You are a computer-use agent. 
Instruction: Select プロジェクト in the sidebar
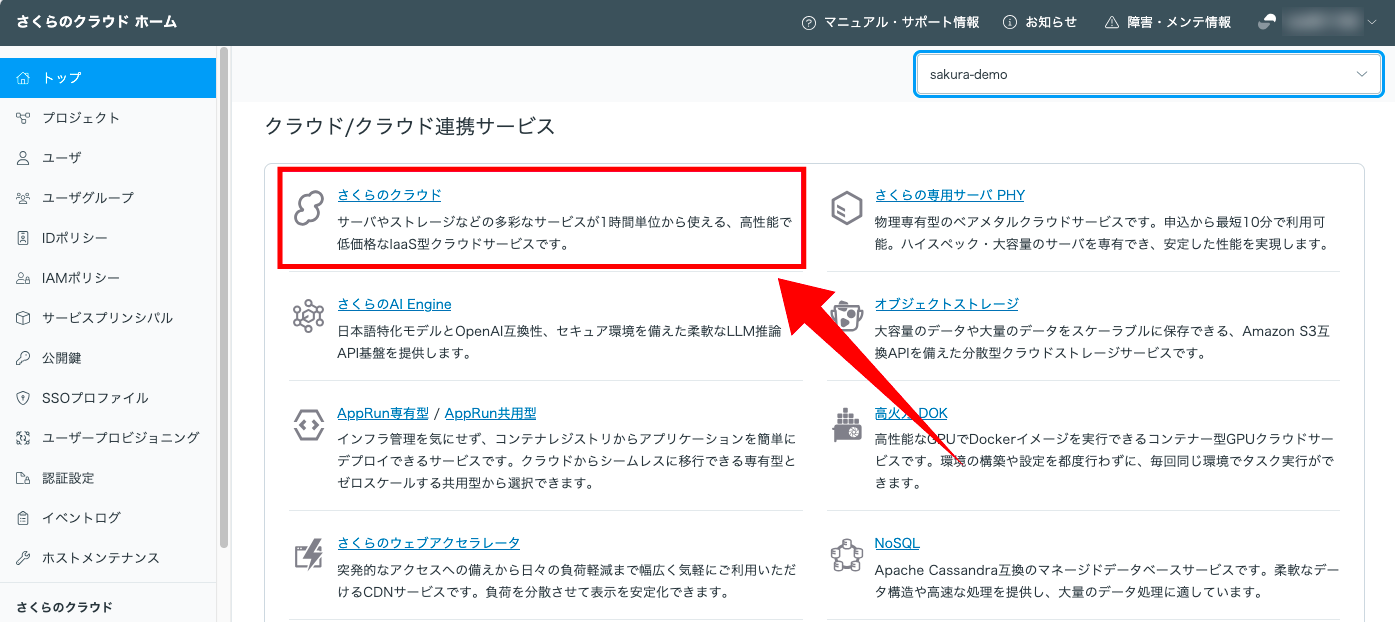point(80,118)
